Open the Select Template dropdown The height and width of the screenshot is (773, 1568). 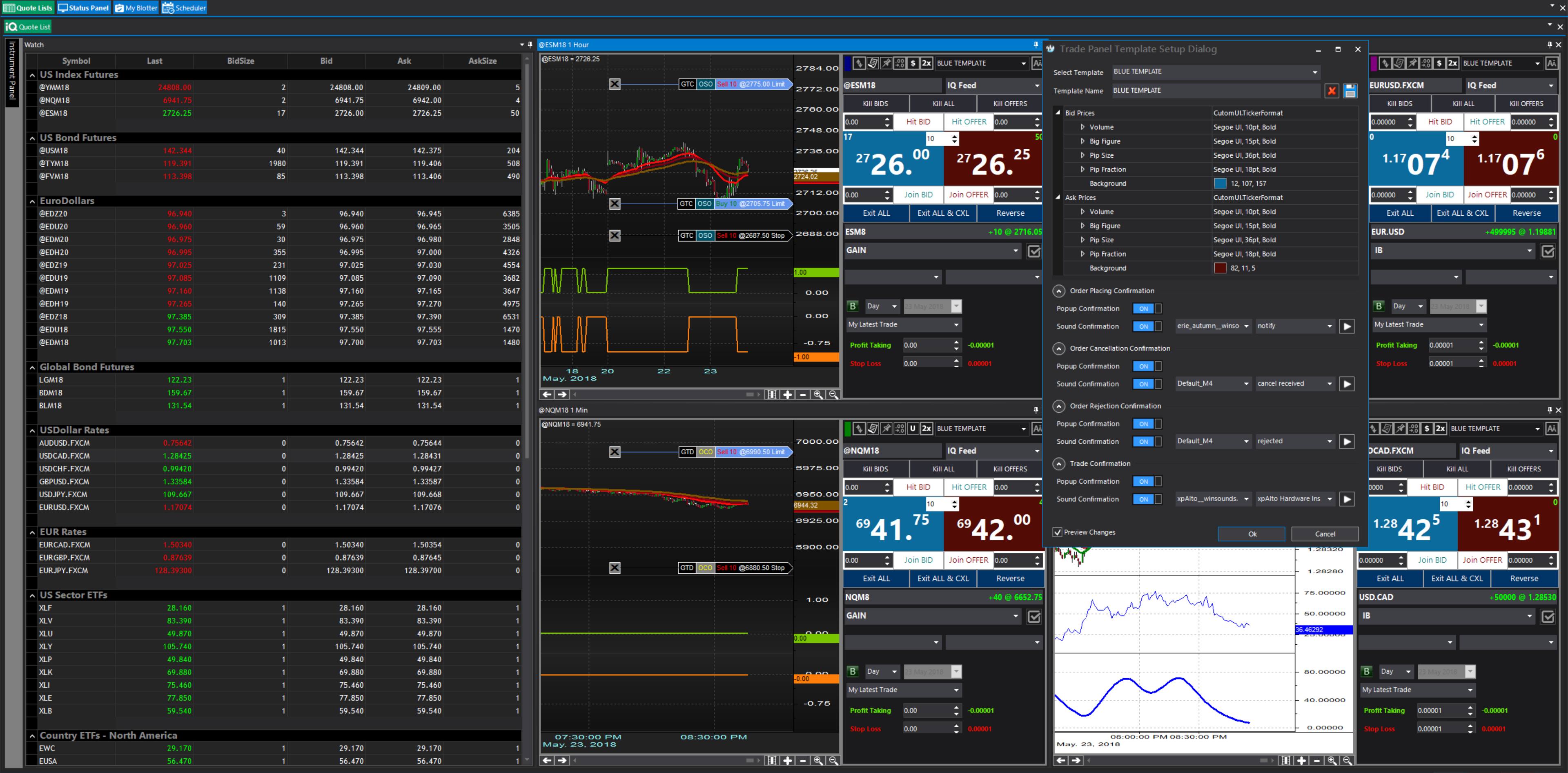pyautogui.click(x=1315, y=72)
